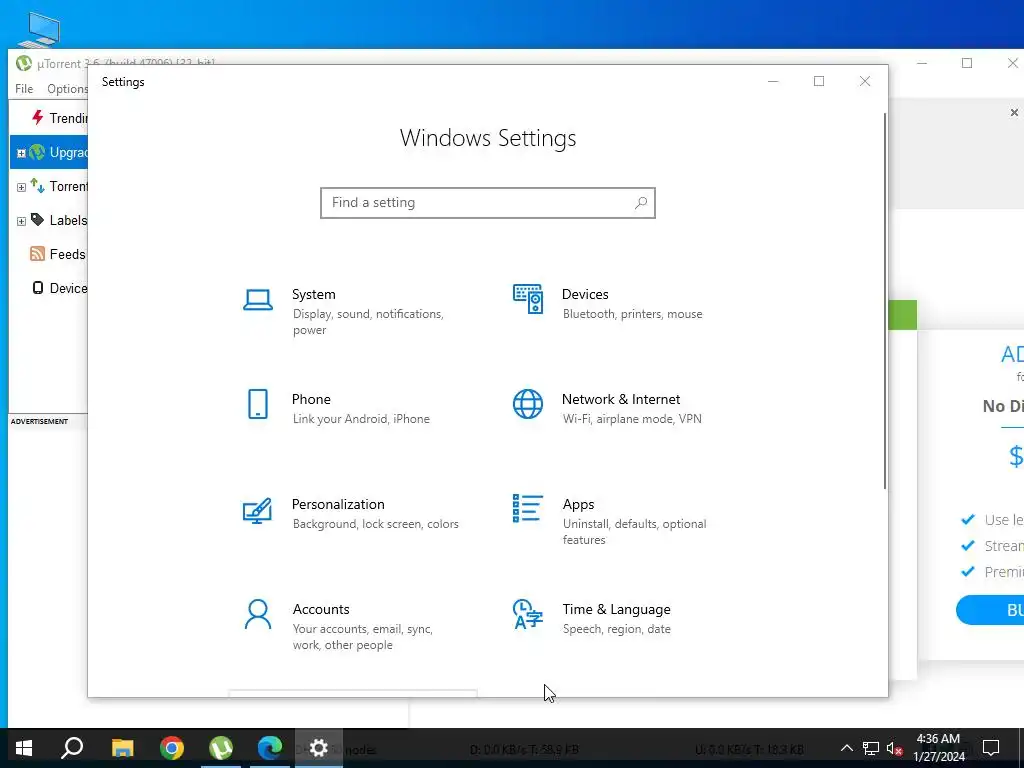
Task: Open the Personalization heading
Action: click(338, 504)
